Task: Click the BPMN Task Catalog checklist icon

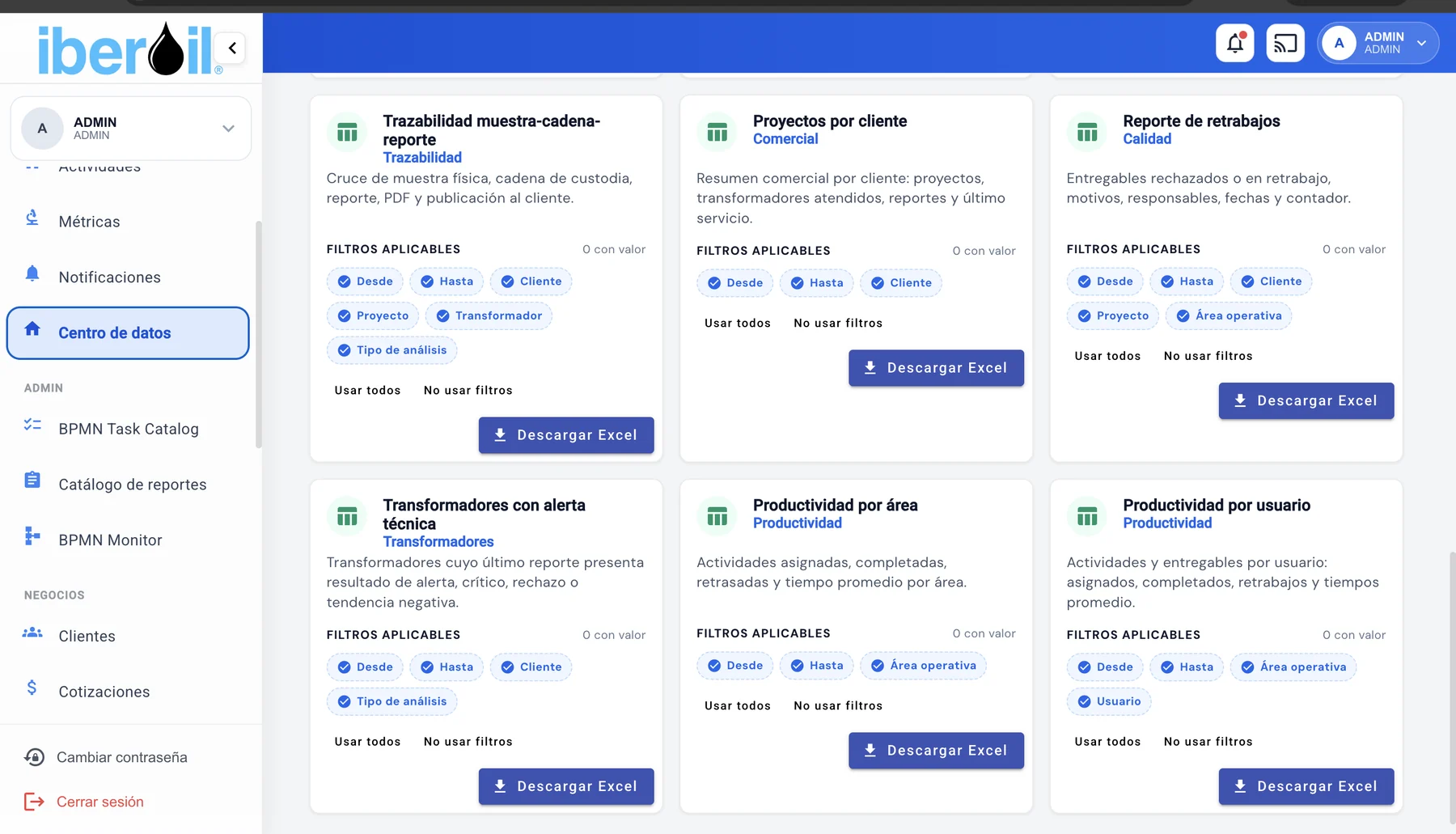Action: (x=32, y=425)
